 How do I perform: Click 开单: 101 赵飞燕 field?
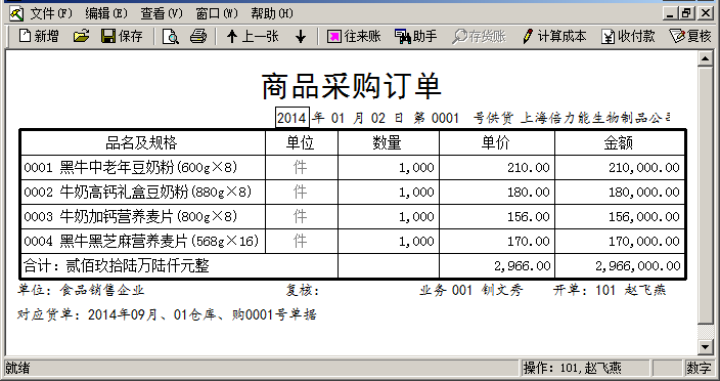[609, 290]
